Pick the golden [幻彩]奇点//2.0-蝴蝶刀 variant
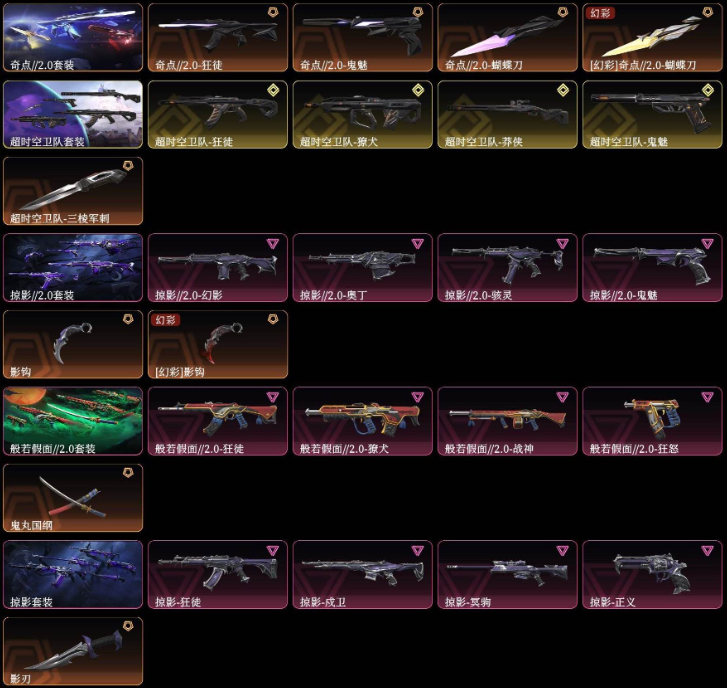727x688 pixels. point(652,38)
